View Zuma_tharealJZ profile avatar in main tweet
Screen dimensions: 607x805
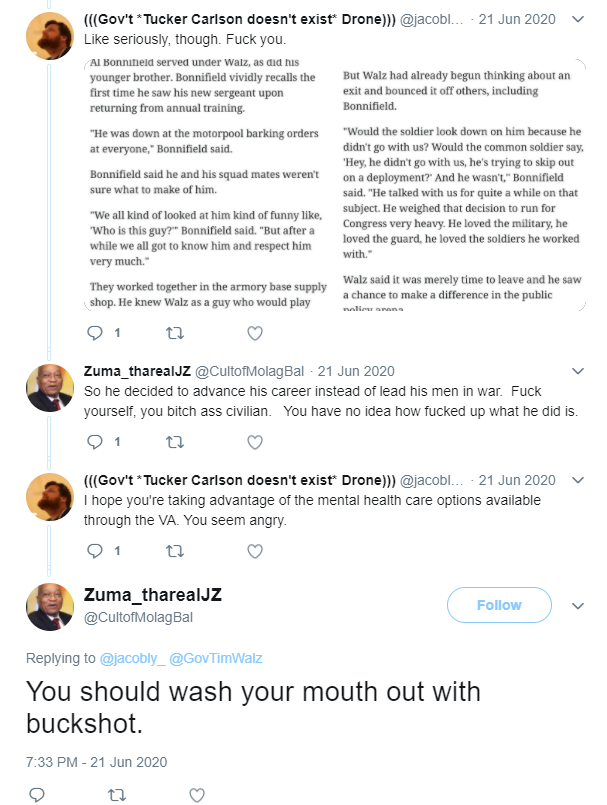coord(50,607)
